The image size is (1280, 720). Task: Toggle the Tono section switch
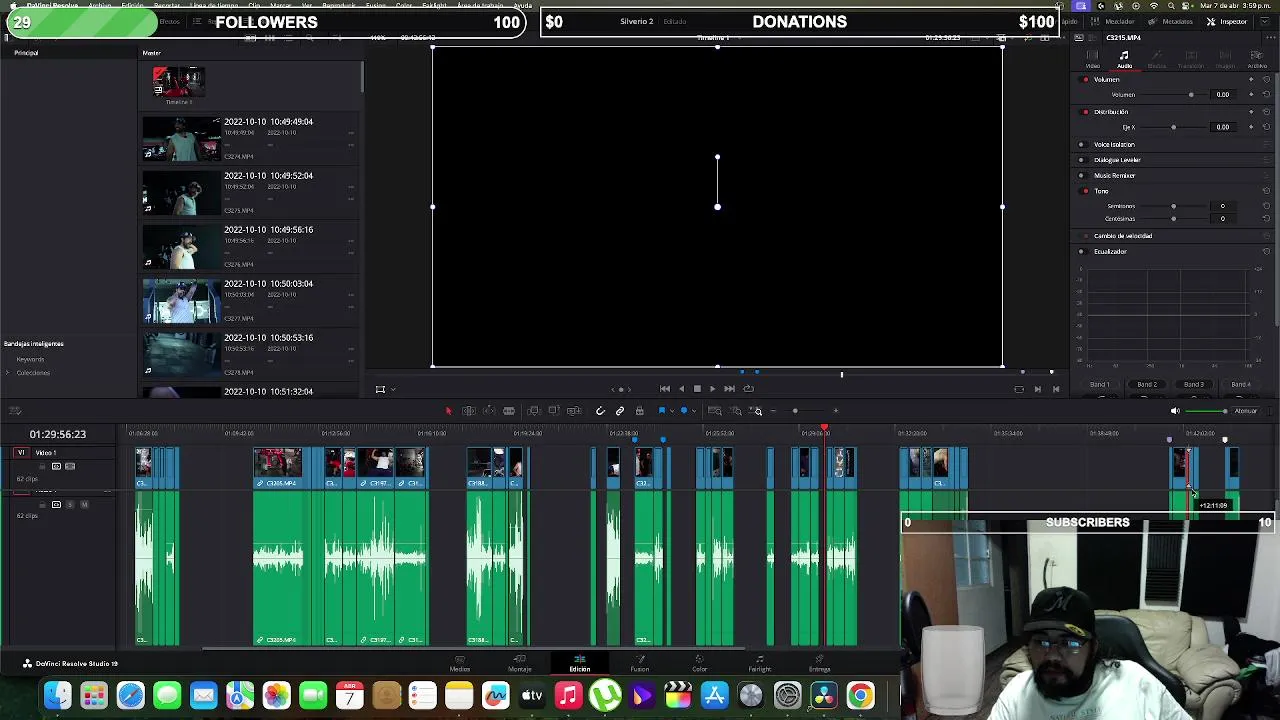[x=1086, y=191]
